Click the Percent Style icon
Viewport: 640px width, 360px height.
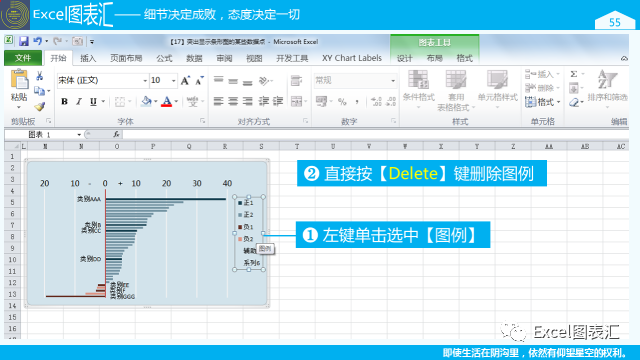click(x=342, y=101)
